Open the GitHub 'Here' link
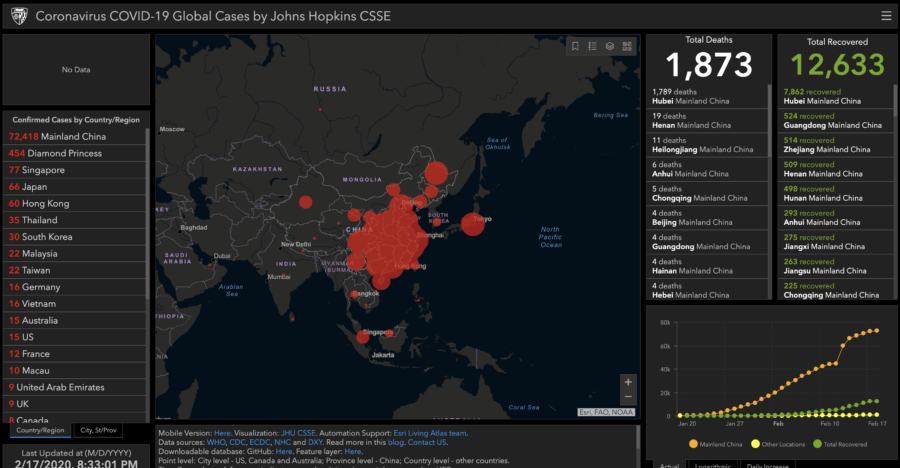Screen dimensions: 900x468 click(x=284, y=451)
